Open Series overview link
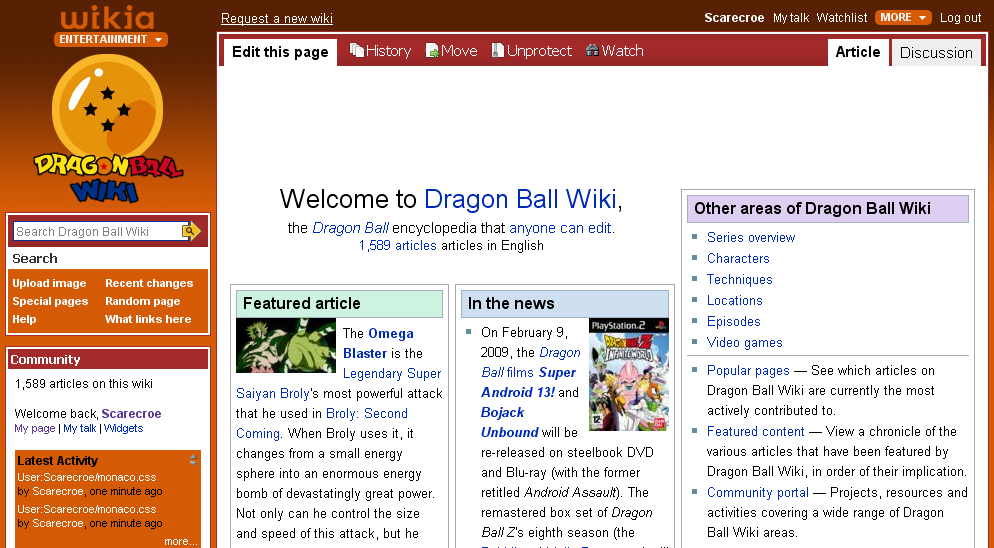994x548 pixels. 751,237
